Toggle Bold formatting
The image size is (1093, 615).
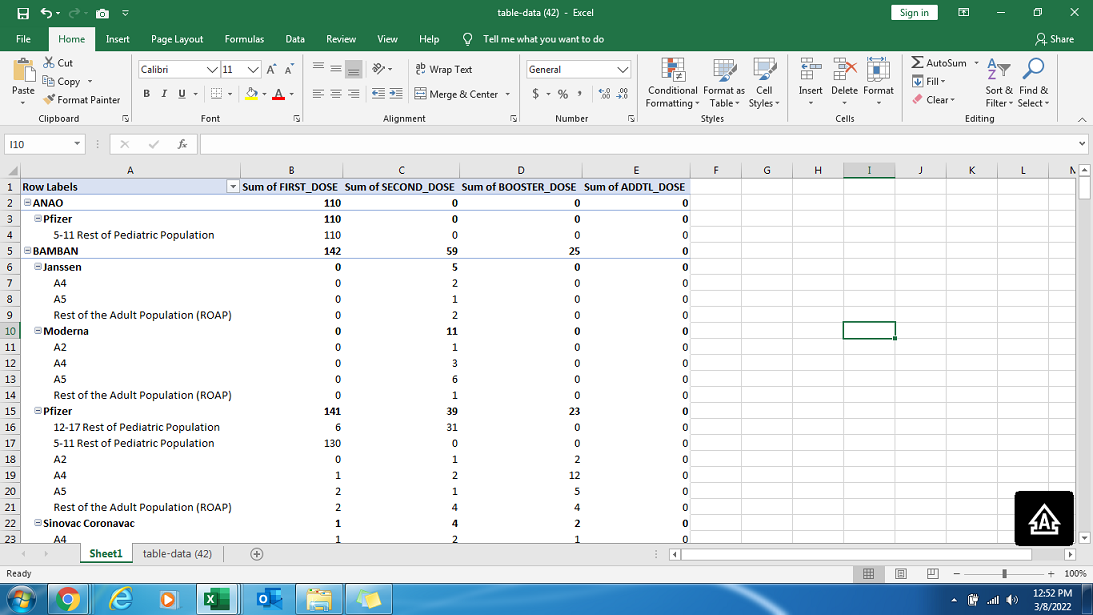147,94
